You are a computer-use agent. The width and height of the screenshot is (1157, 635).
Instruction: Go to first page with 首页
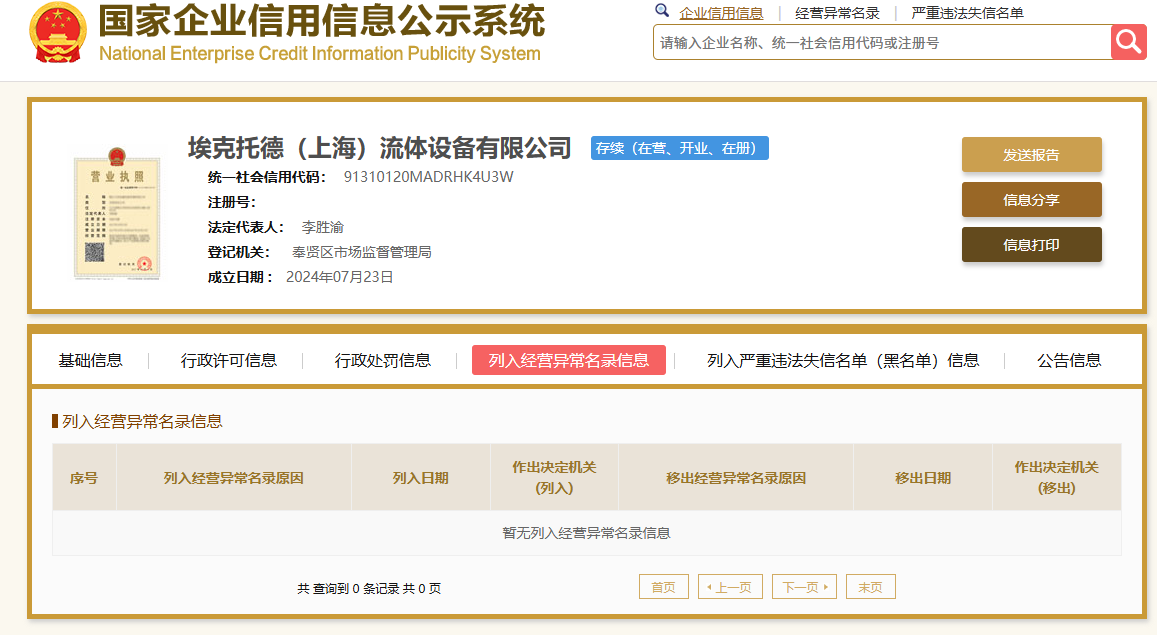663,587
